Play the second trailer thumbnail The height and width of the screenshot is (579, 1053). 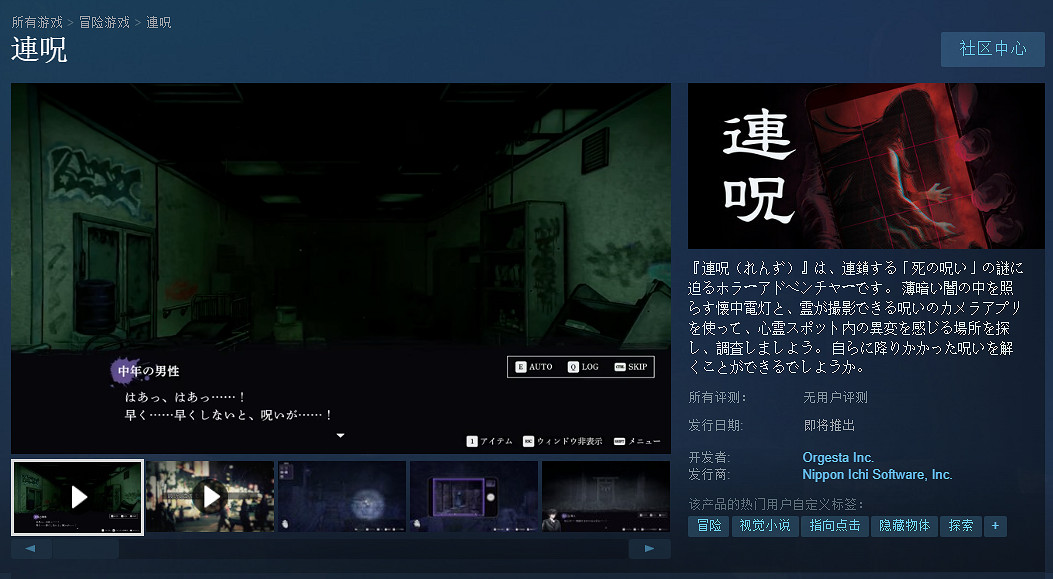210,496
